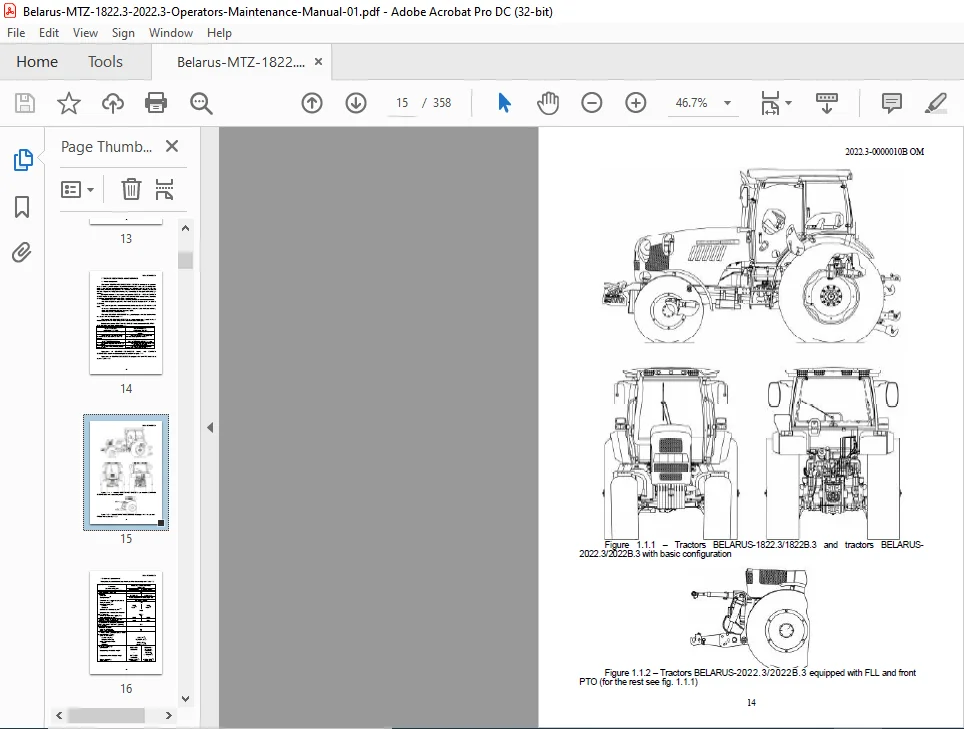Click the total page count 358
The image size is (964, 729).
pos(441,103)
